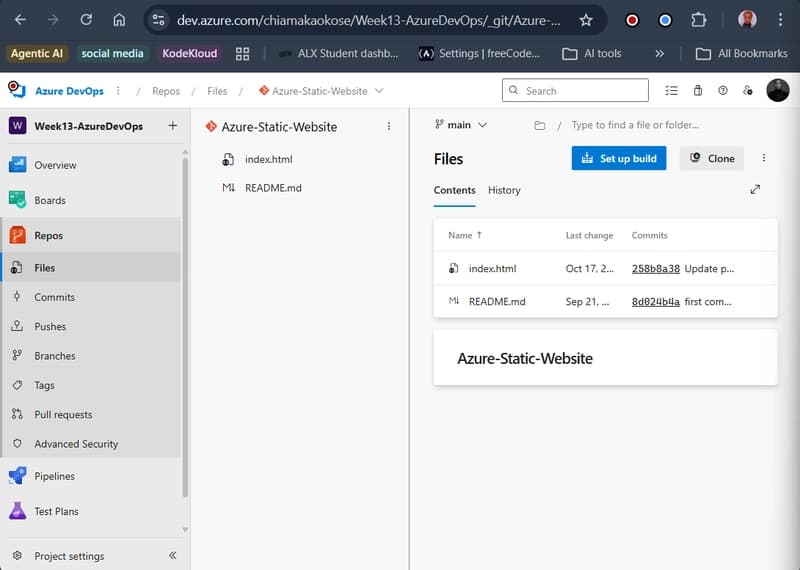Click Repos in the breadcrumb

[x=166, y=91]
